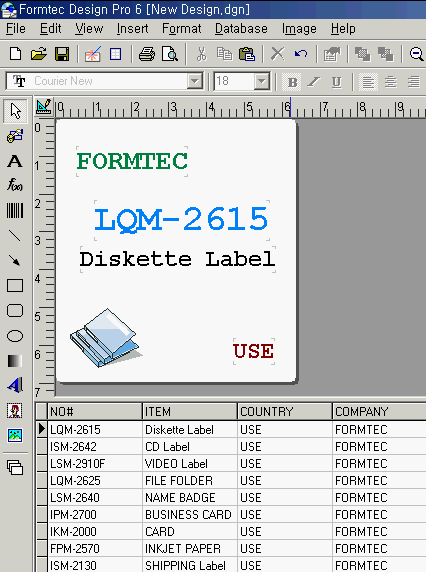The width and height of the screenshot is (426, 572).
Task: Open the Format menu
Action: [182, 28]
